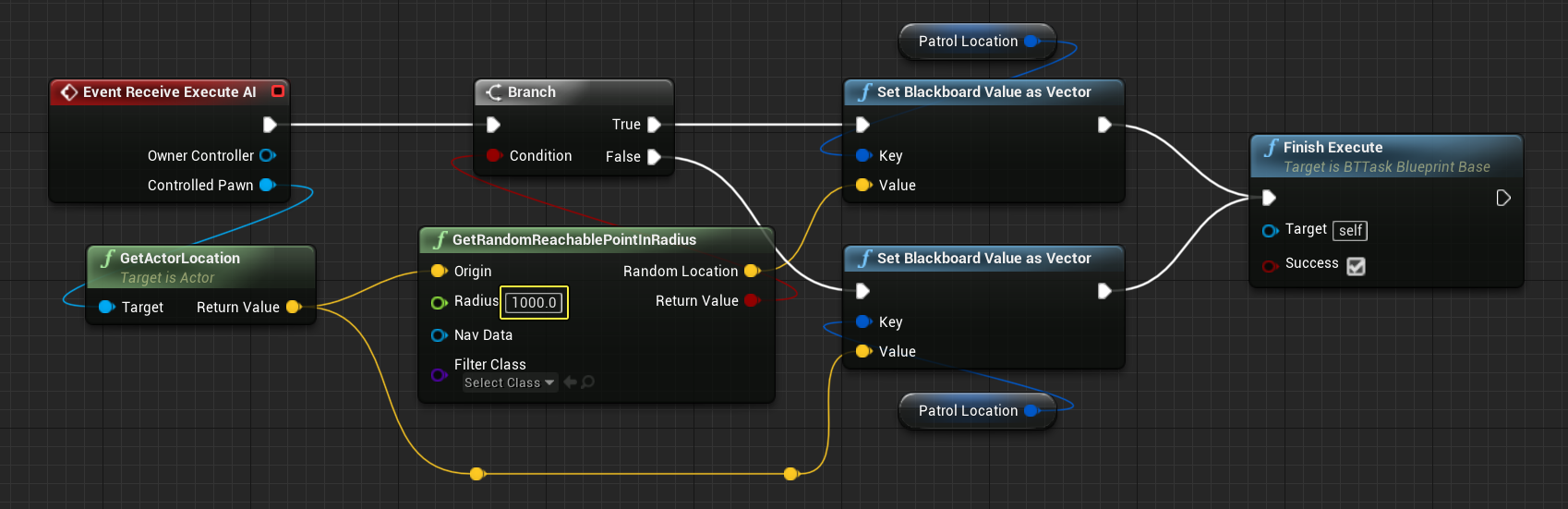Select the lower Patrol Location variable node
This screenshot has height=509, width=1568.
976,411
